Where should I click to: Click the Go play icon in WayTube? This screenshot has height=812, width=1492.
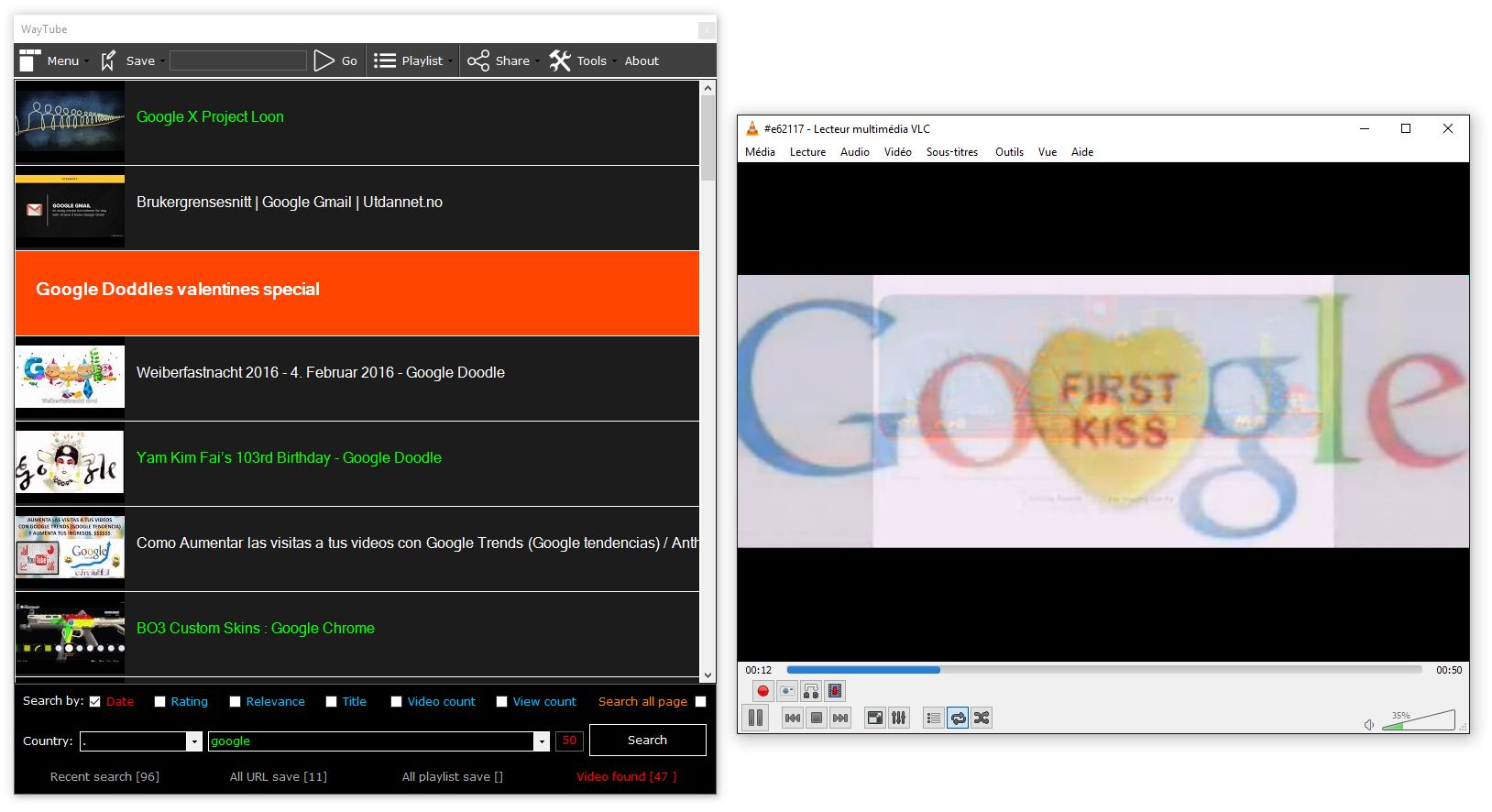pos(324,60)
